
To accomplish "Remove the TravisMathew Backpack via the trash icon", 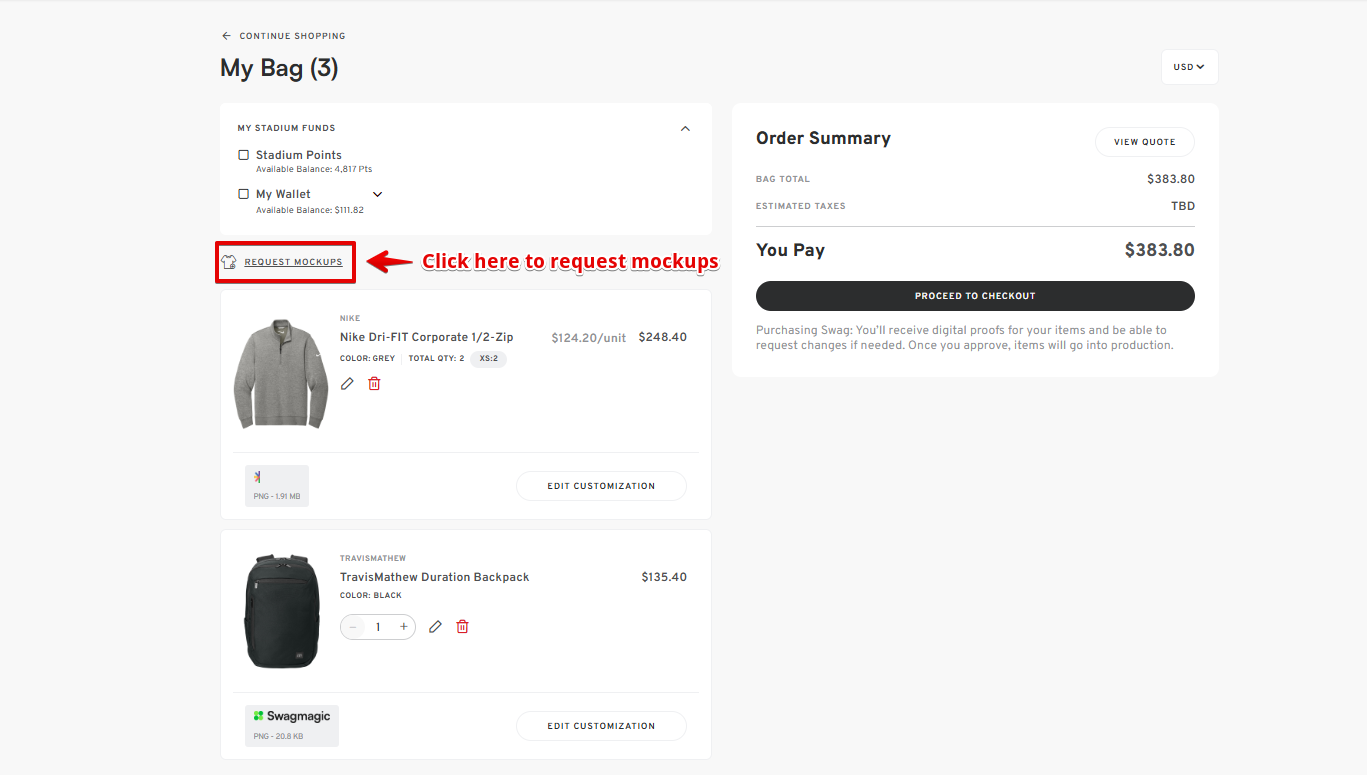I will click(462, 627).
